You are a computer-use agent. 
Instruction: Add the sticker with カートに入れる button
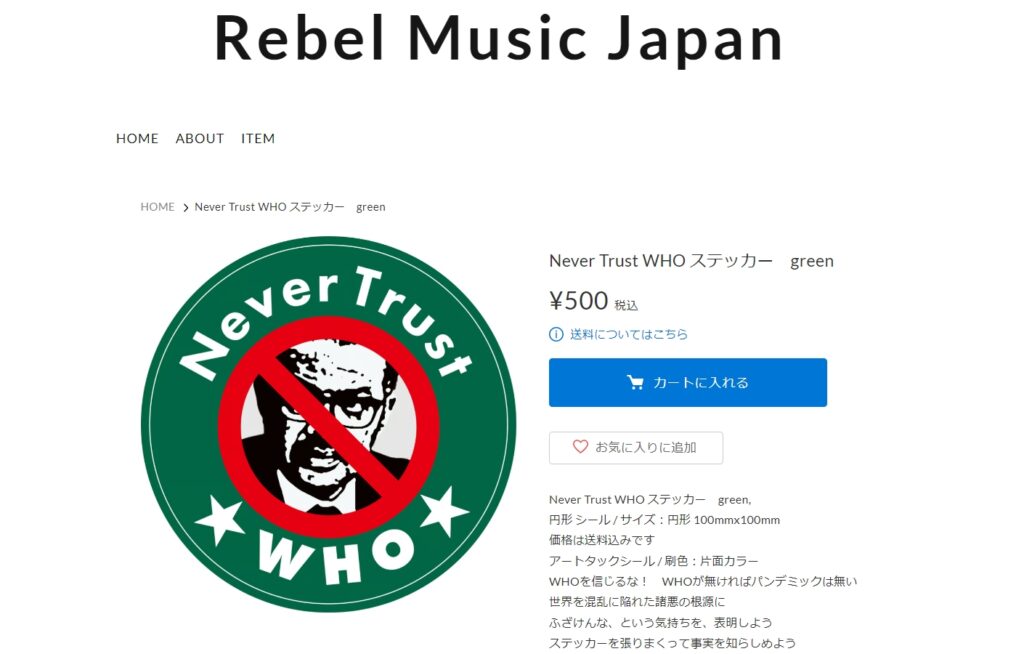688,382
